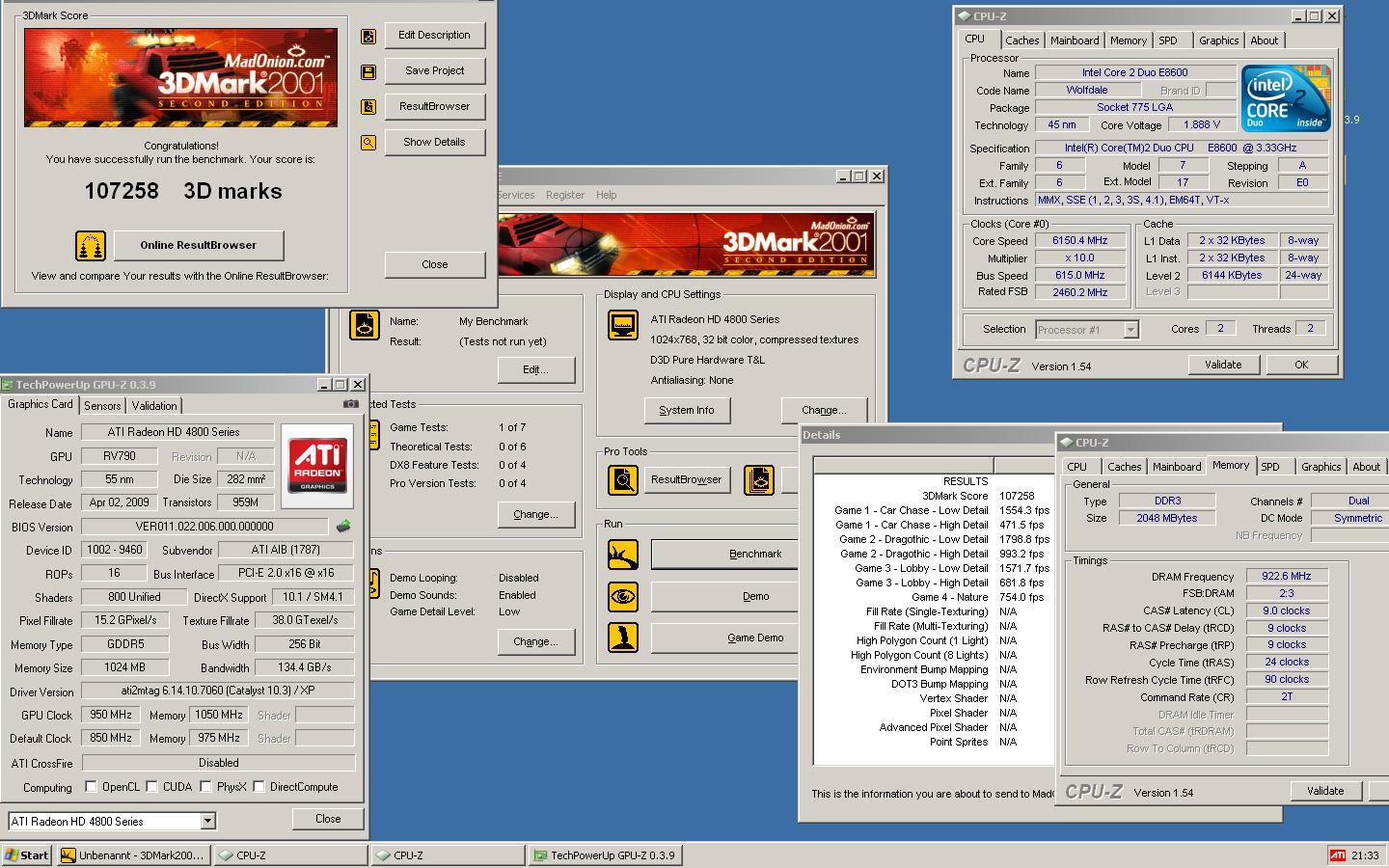1389x868 pixels.
Task: Click the second Pro Tools document icon
Action: (759, 480)
